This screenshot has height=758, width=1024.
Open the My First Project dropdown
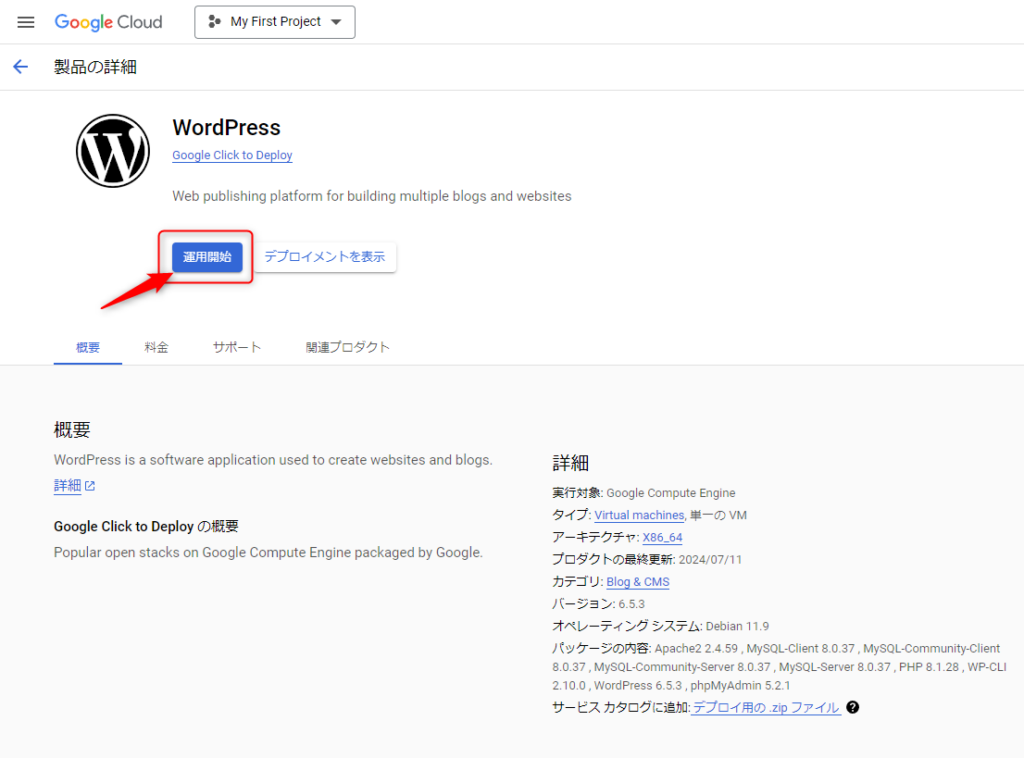[x=275, y=22]
